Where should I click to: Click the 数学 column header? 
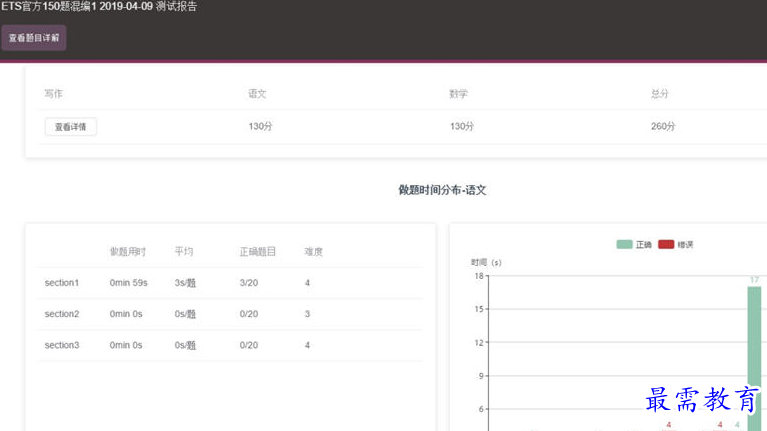point(458,94)
